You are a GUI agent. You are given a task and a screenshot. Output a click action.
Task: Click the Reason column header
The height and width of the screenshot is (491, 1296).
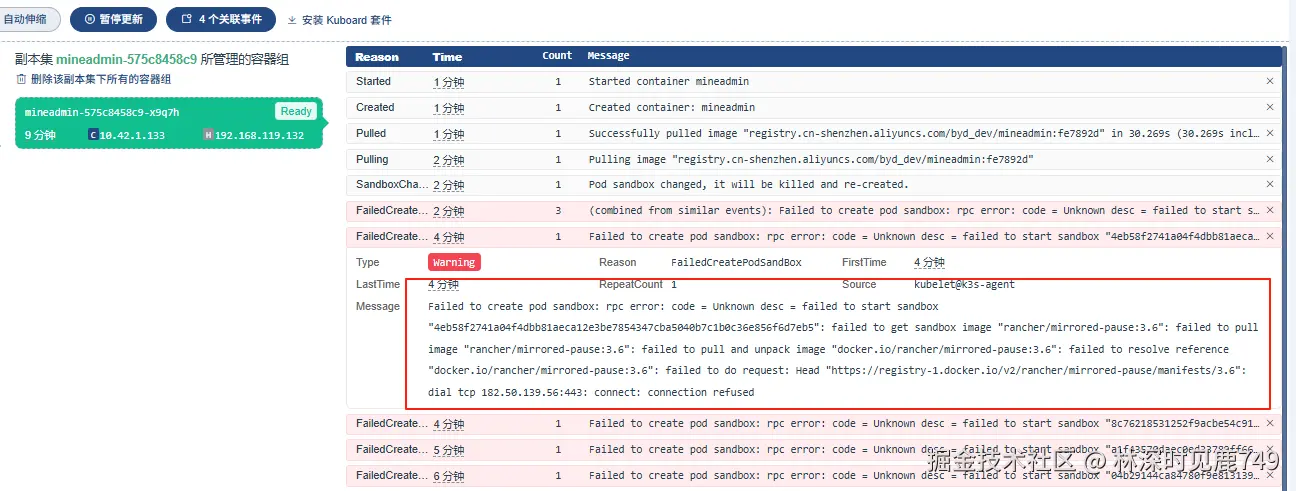coord(377,57)
